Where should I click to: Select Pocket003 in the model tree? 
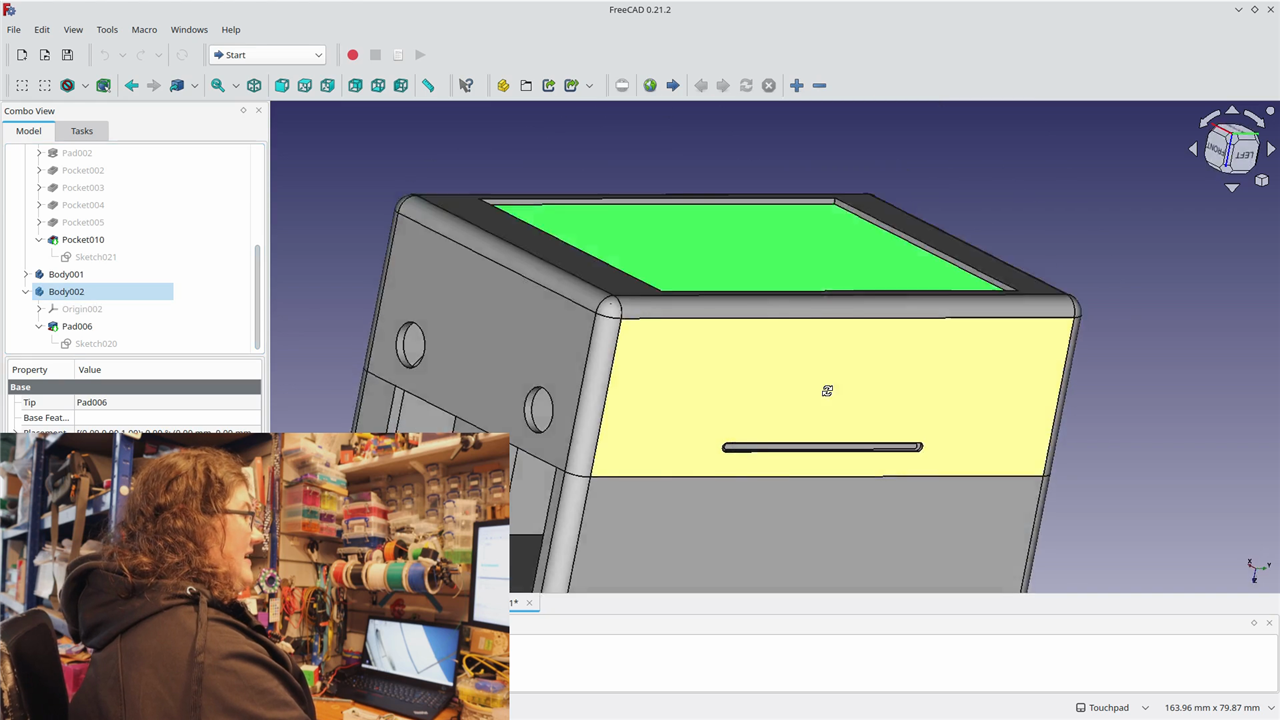click(x=83, y=188)
